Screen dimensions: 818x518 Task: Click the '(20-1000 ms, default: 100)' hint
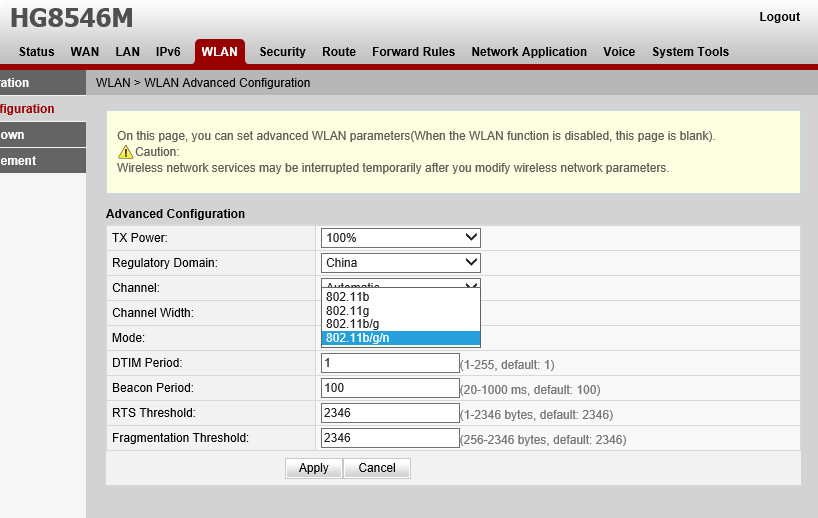530,390
